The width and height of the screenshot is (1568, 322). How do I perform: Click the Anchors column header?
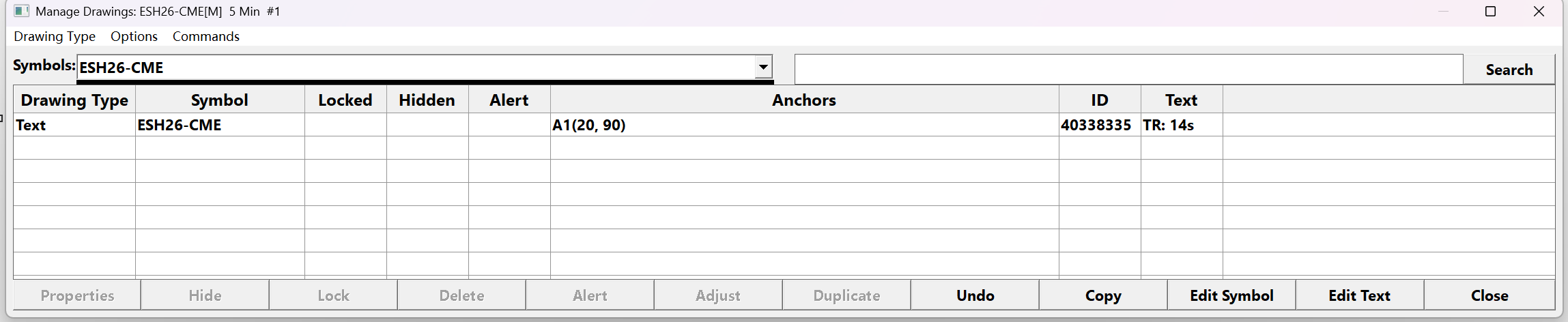[804, 100]
